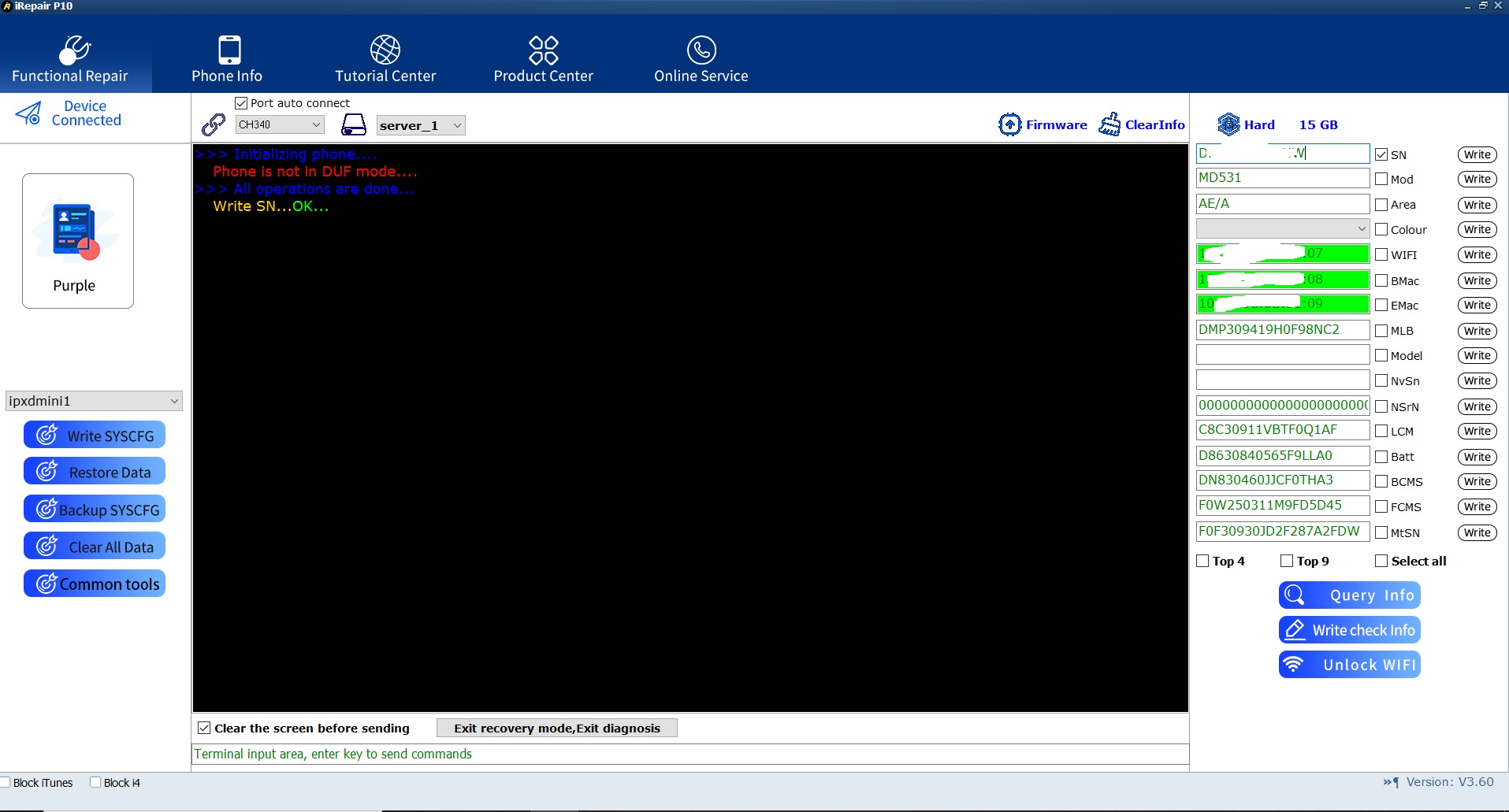Select the Purple mode thumbnail

coord(78,240)
